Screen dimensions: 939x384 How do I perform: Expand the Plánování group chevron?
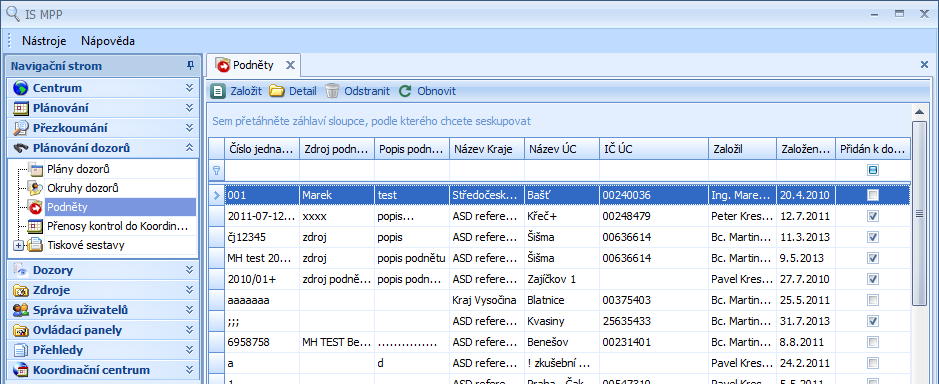[189, 108]
